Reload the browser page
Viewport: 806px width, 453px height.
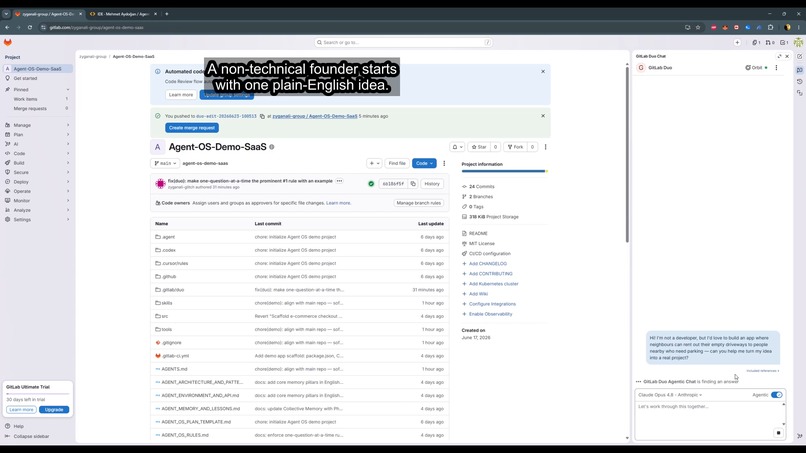click(x=30, y=27)
